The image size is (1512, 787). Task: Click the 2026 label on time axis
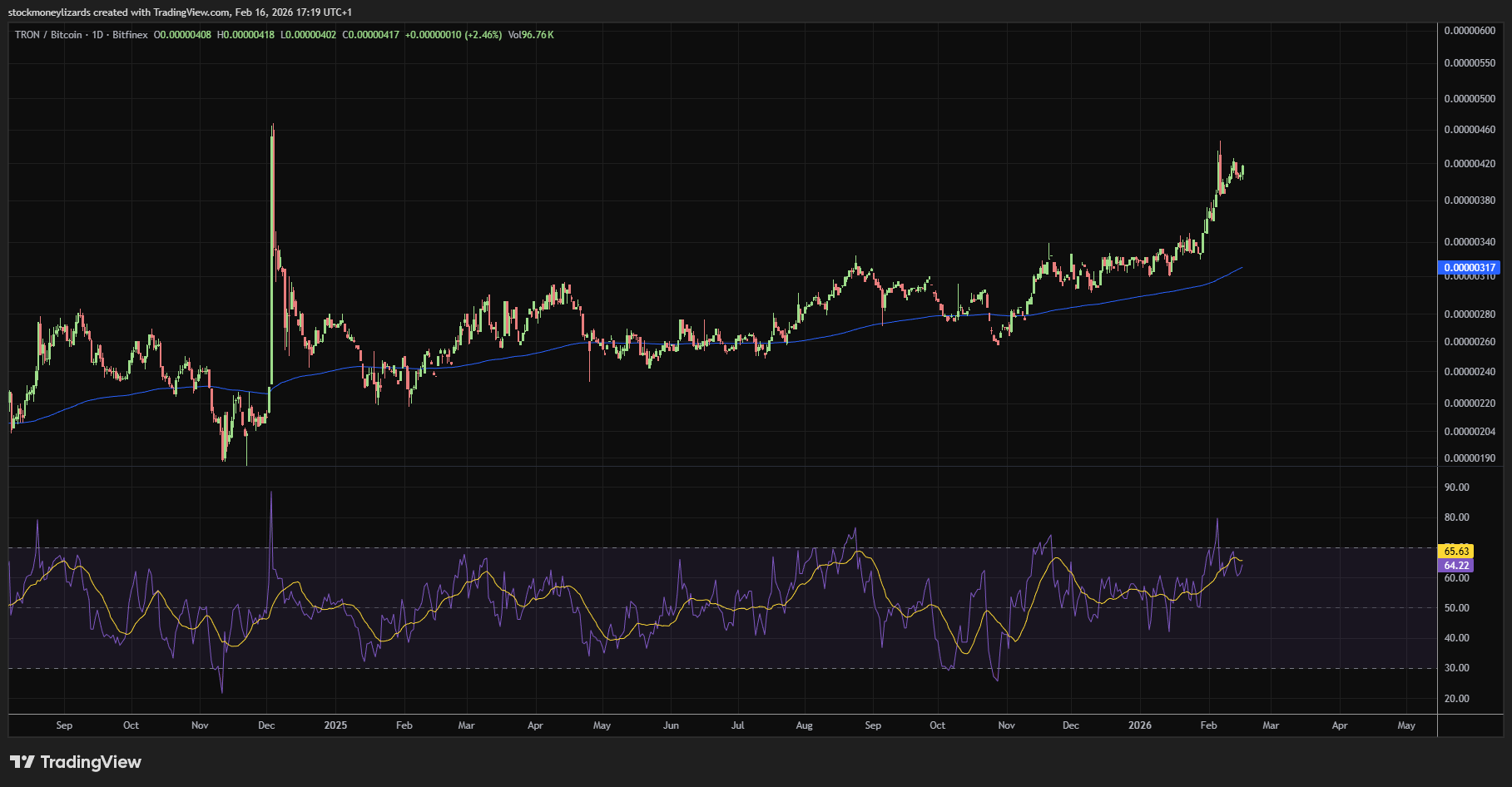click(1139, 725)
